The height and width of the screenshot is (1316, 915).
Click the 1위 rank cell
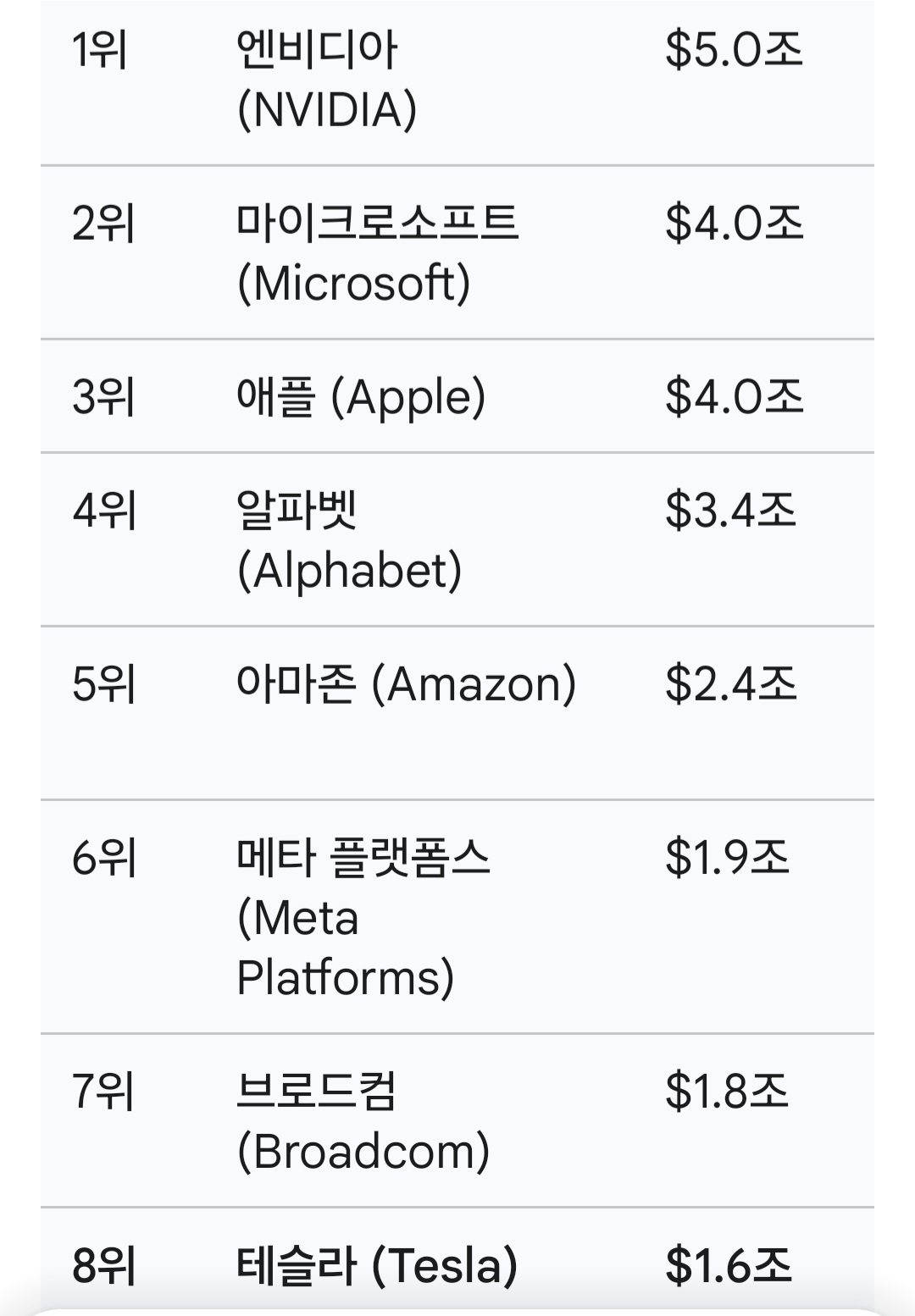pos(100,49)
